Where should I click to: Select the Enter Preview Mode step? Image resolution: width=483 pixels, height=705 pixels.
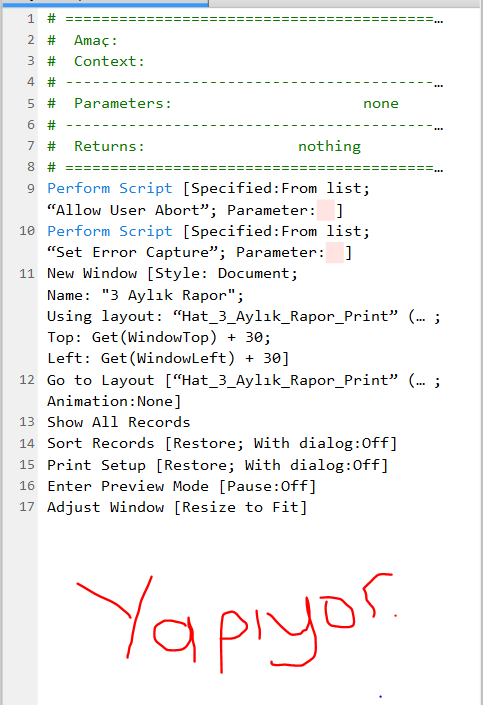tap(182, 486)
